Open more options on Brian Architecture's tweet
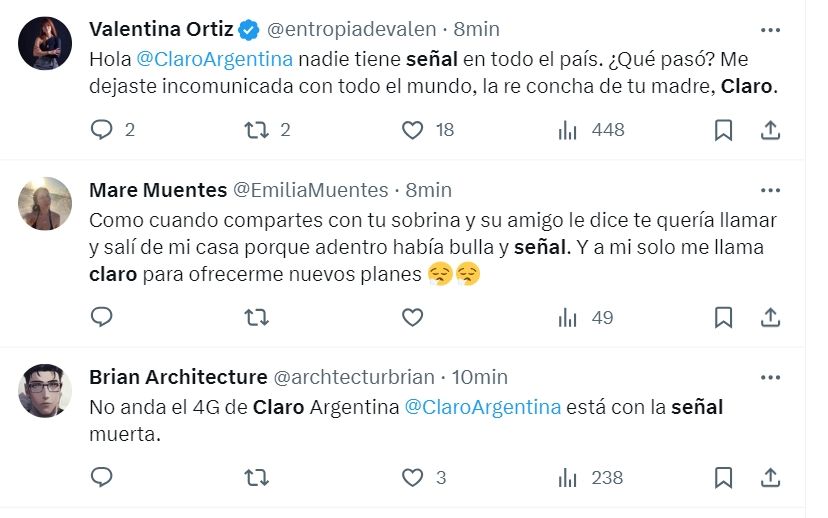The image size is (828, 518). click(770, 377)
